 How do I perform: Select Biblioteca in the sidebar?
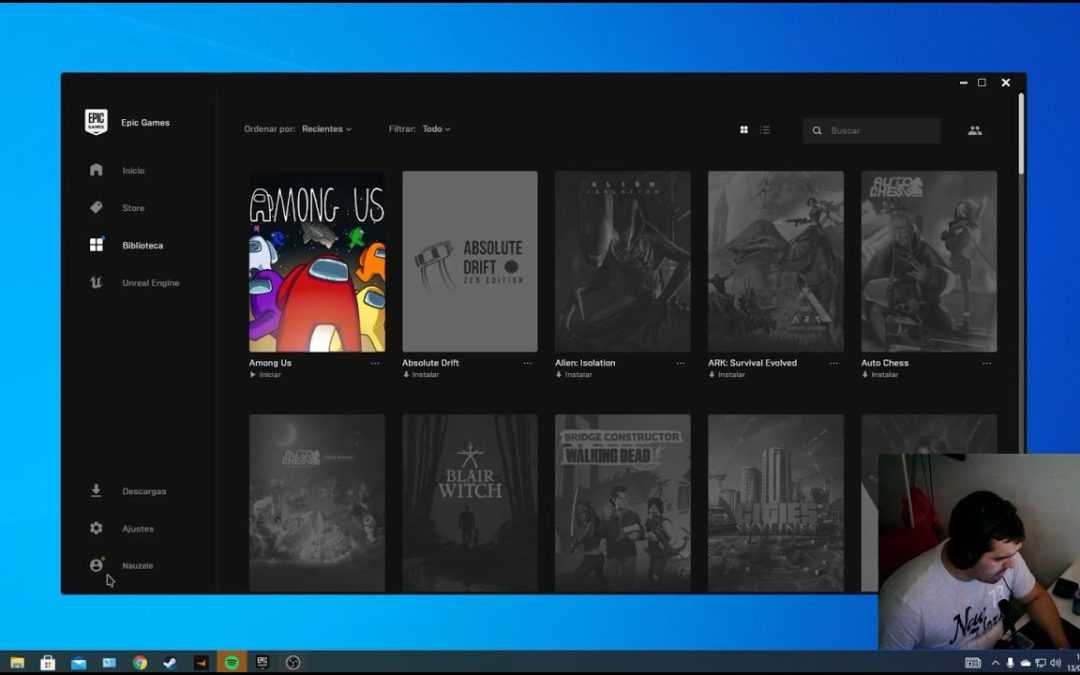[x=142, y=245]
